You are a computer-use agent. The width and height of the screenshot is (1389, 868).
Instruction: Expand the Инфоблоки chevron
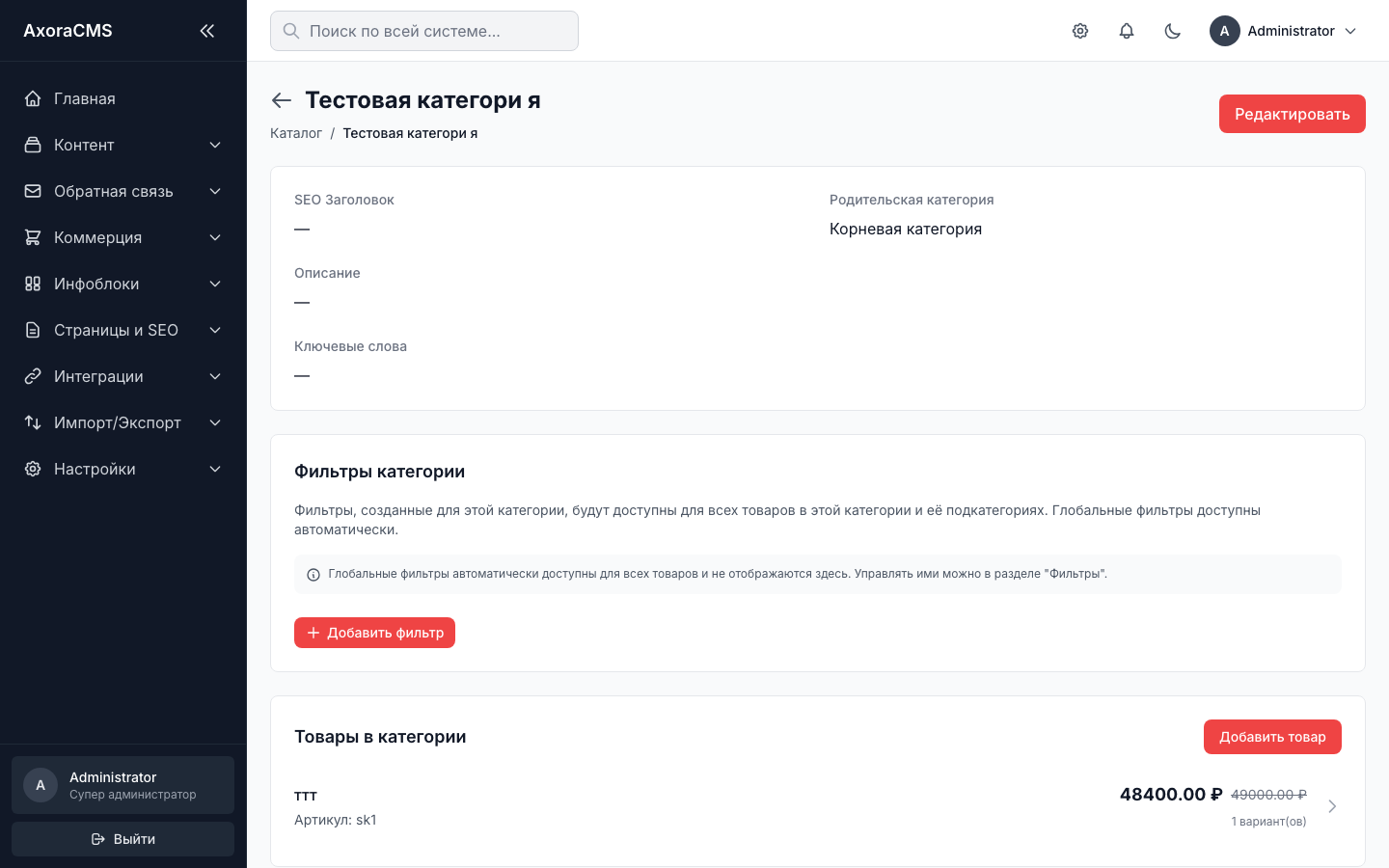pyautogui.click(x=215, y=284)
